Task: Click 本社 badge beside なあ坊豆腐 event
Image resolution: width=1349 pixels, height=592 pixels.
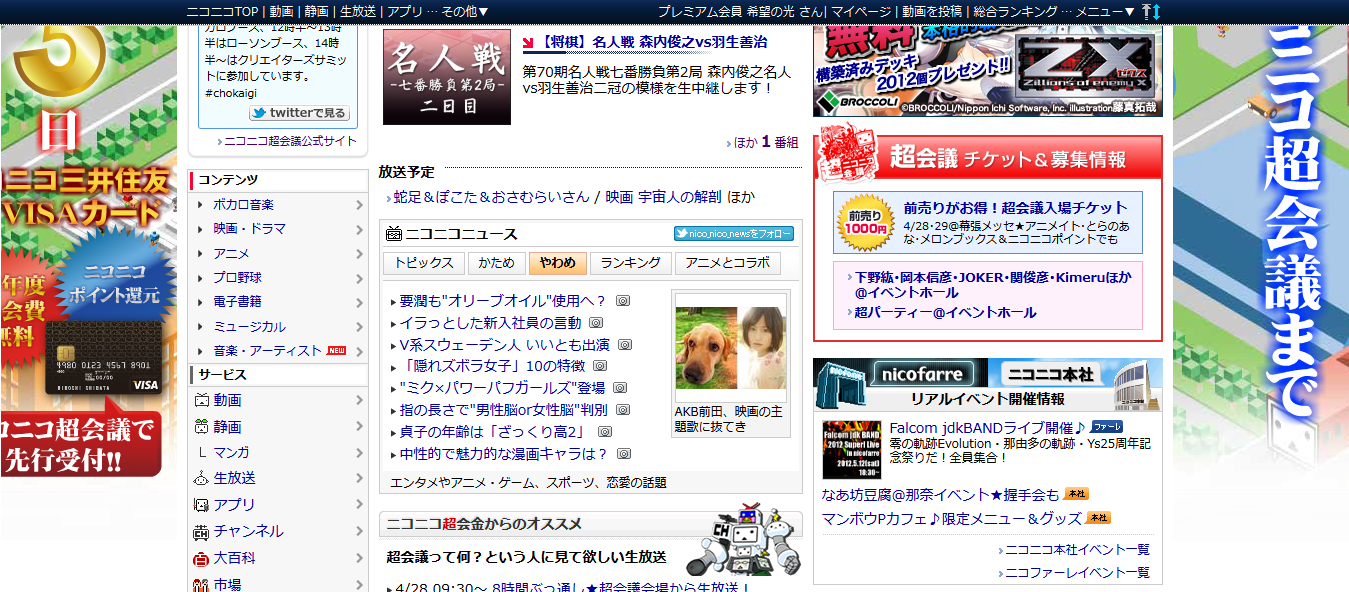Action: point(1076,494)
